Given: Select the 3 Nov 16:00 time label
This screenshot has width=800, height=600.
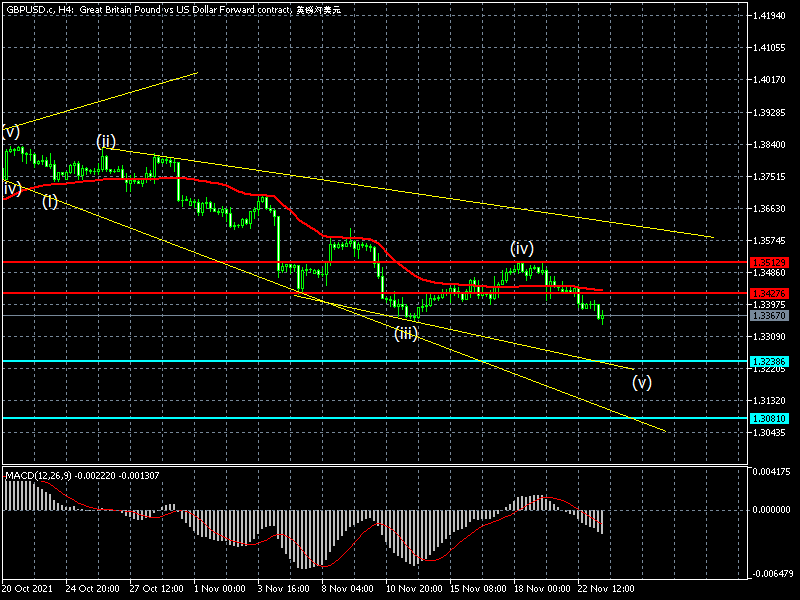Looking at the screenshot, I should pyautogui.click(x=282, y=590).
